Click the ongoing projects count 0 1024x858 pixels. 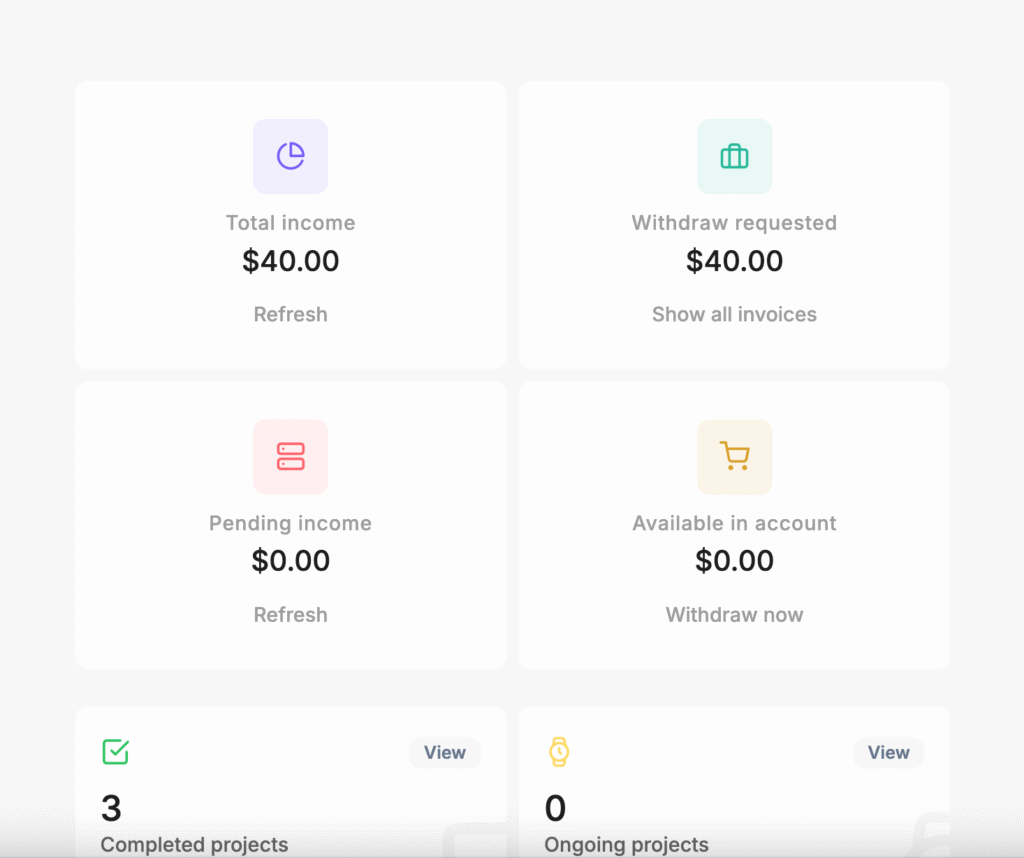[x=555, y=808]
